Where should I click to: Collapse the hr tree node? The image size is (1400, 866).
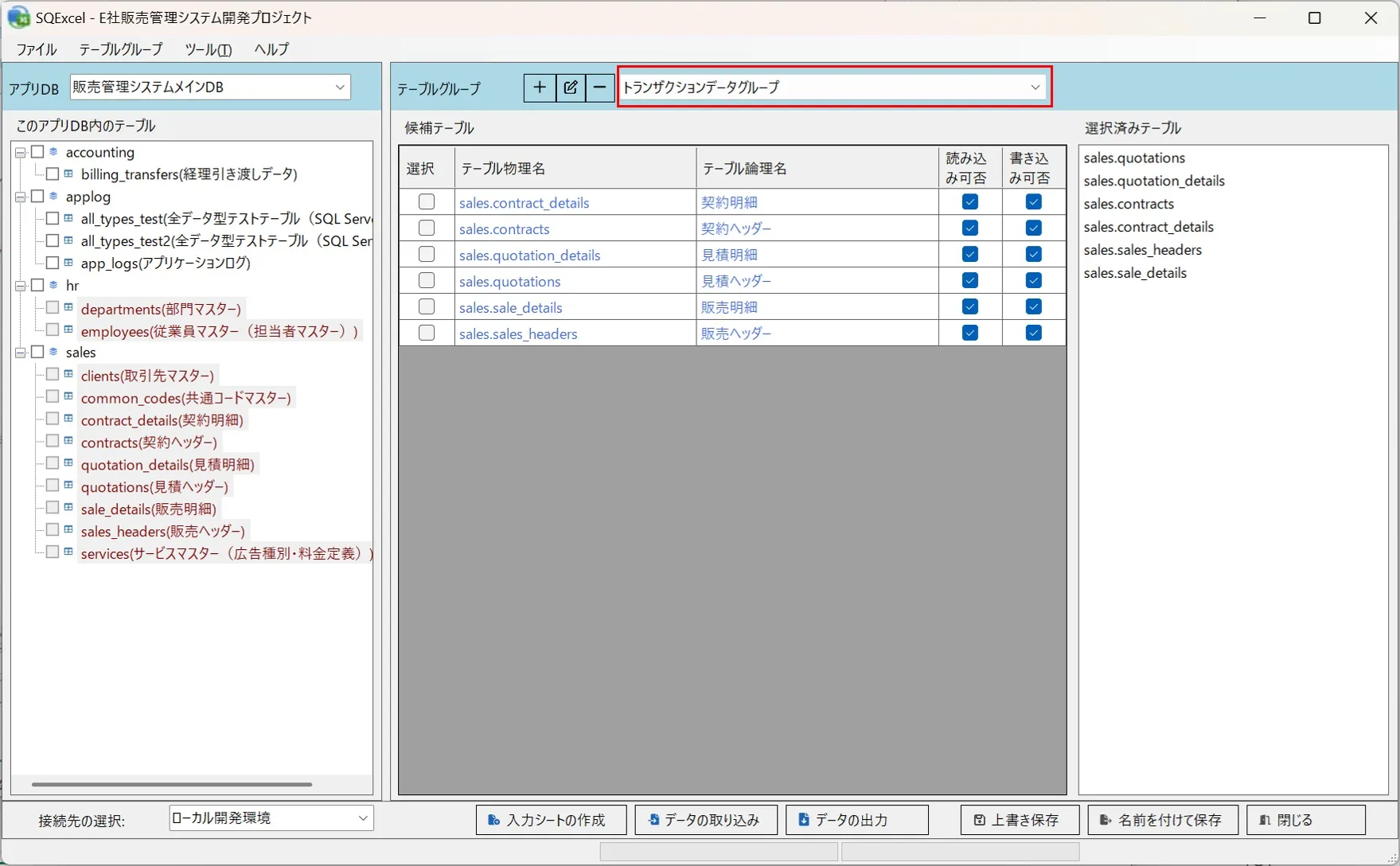click(x=21, y=285)
